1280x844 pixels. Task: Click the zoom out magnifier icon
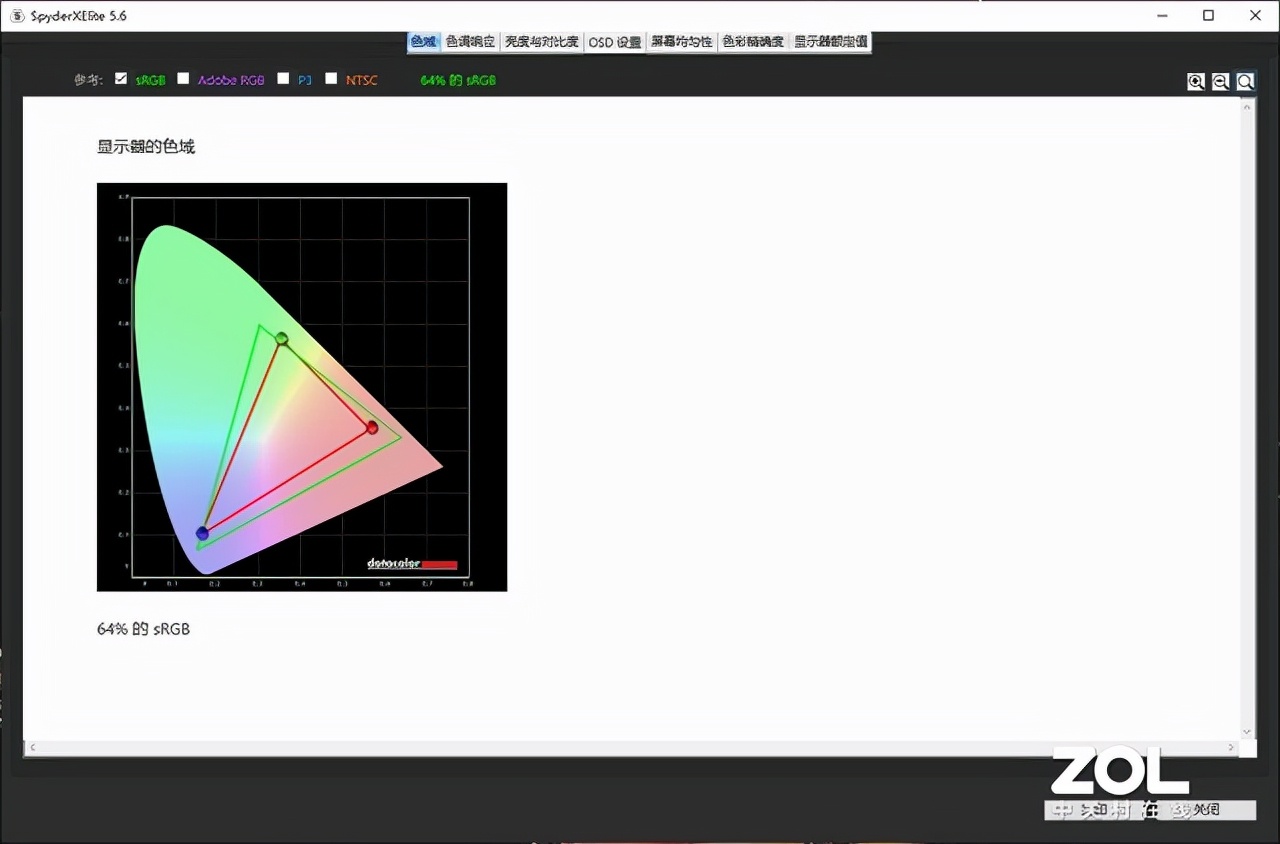coord(1221,82)
